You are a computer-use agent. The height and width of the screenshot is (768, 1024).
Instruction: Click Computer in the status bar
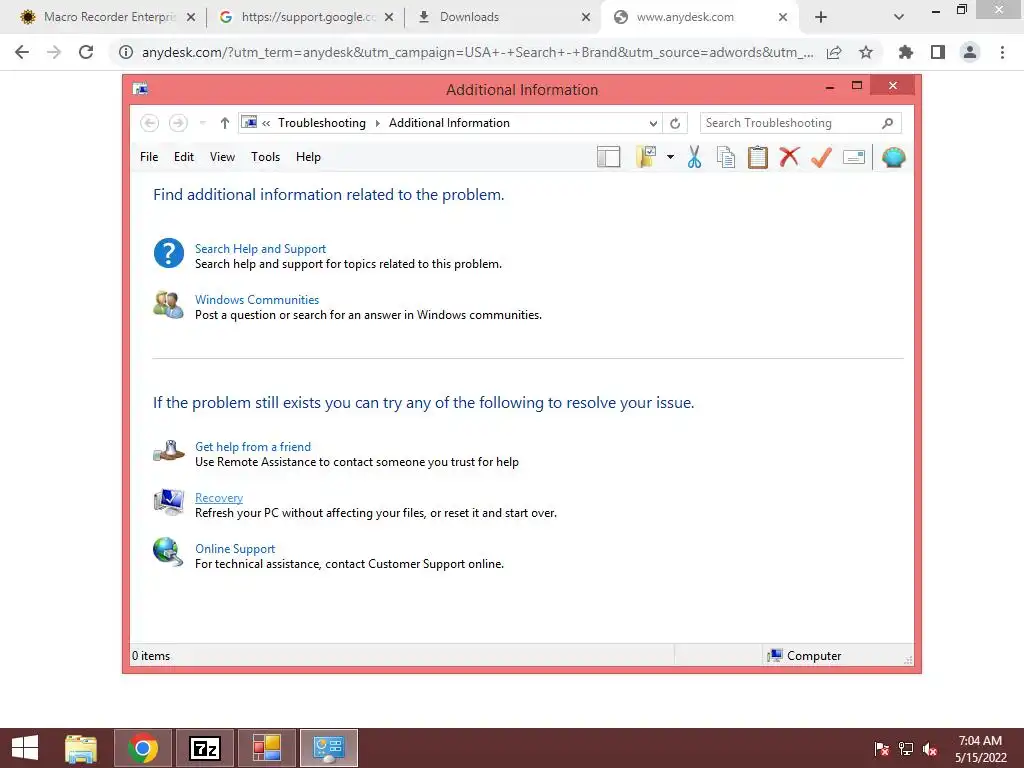814,656
